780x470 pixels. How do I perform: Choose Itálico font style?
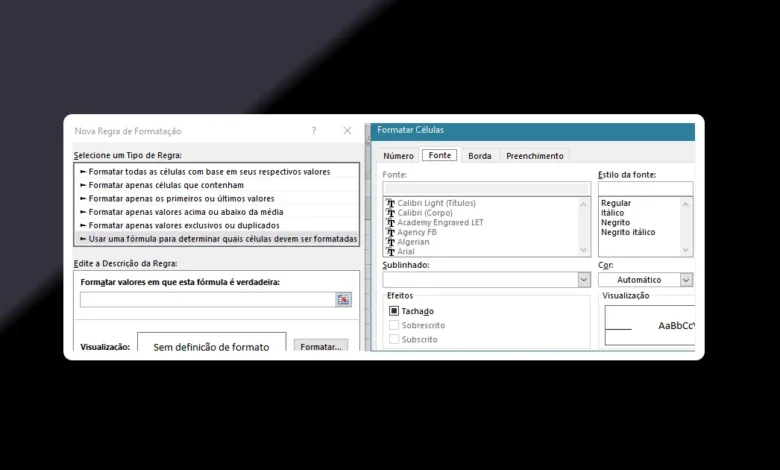point(612,212)
